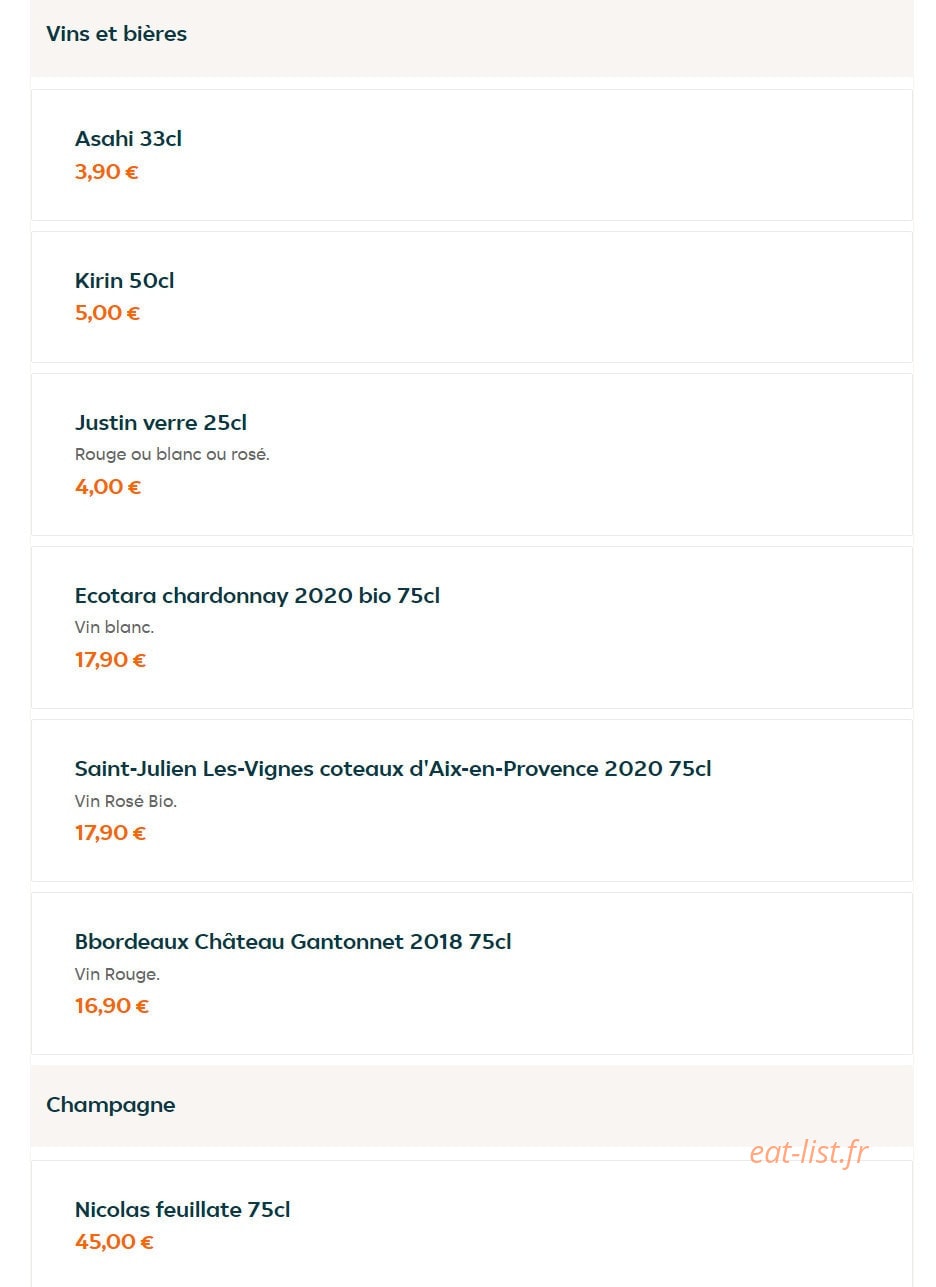Viewport: 936px width, 1287px height.
Task: Open Saint-Julien Les-Vignes coteaux d'Aix-en-Provence item
Action: [x=472, y=801]
